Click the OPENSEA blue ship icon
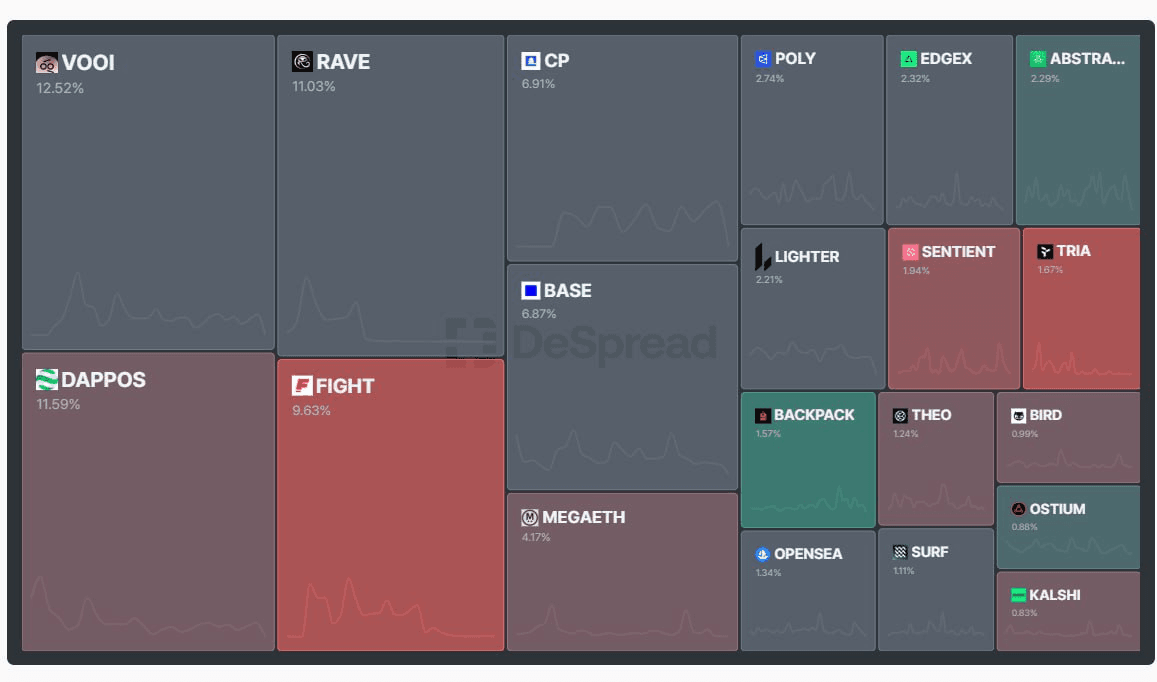This screenshot has width=1157, height=682. [762, 554]
